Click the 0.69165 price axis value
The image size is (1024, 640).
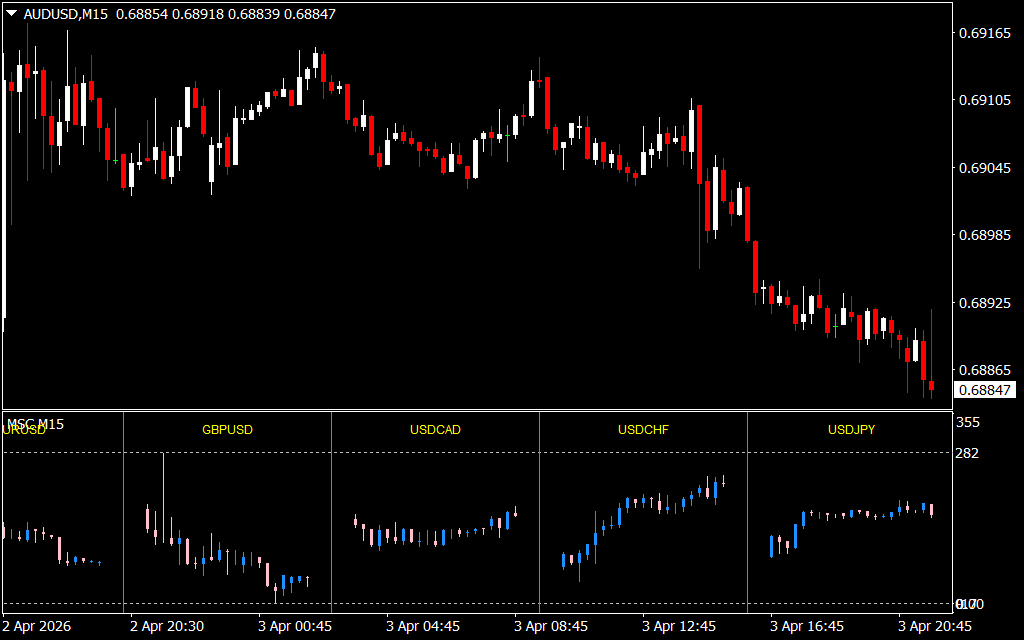point(984,34)
